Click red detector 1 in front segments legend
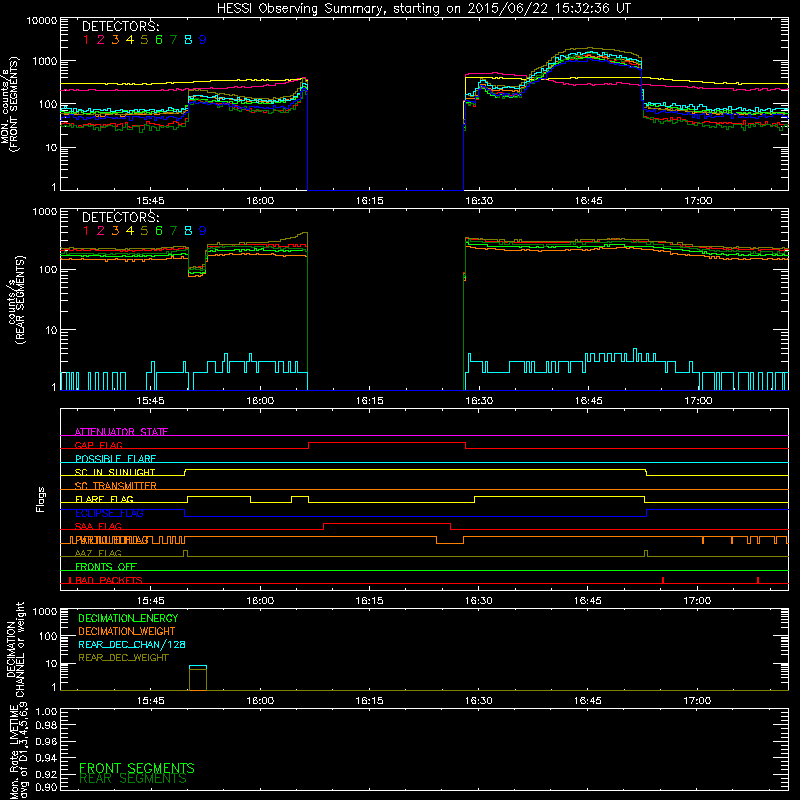Image resolution: width=800 pixels, height=800 pixels. (x=86, y=40)
